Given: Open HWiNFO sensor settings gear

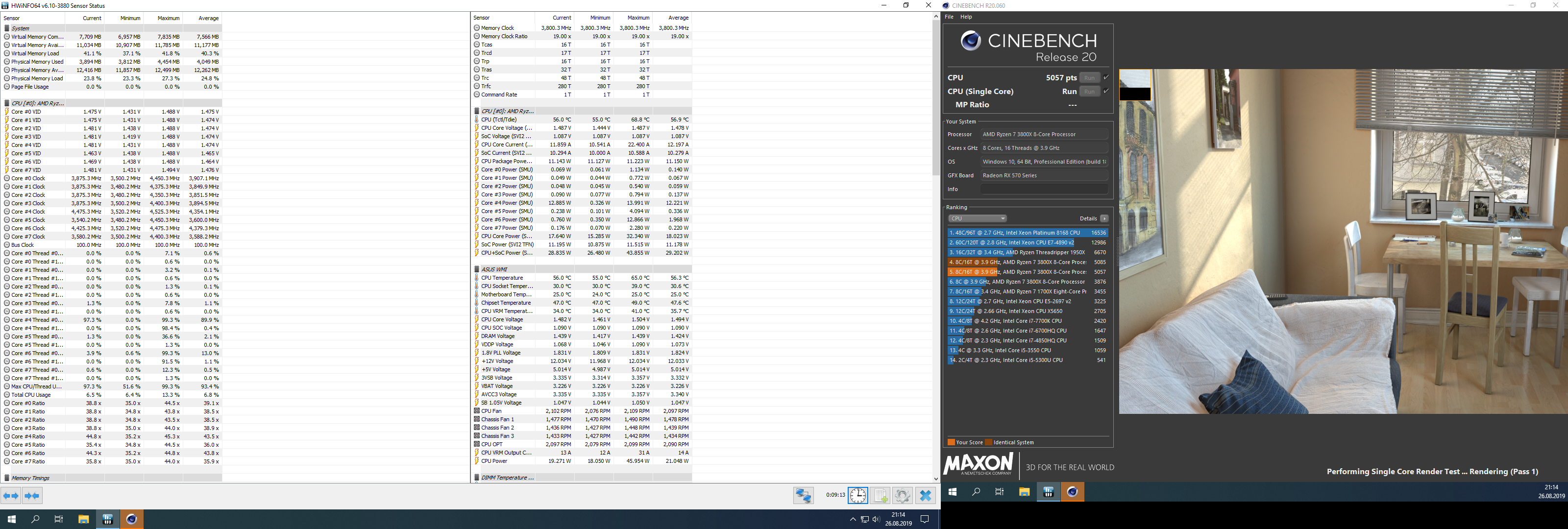Looking at the screenshot, I should (903, 496).
